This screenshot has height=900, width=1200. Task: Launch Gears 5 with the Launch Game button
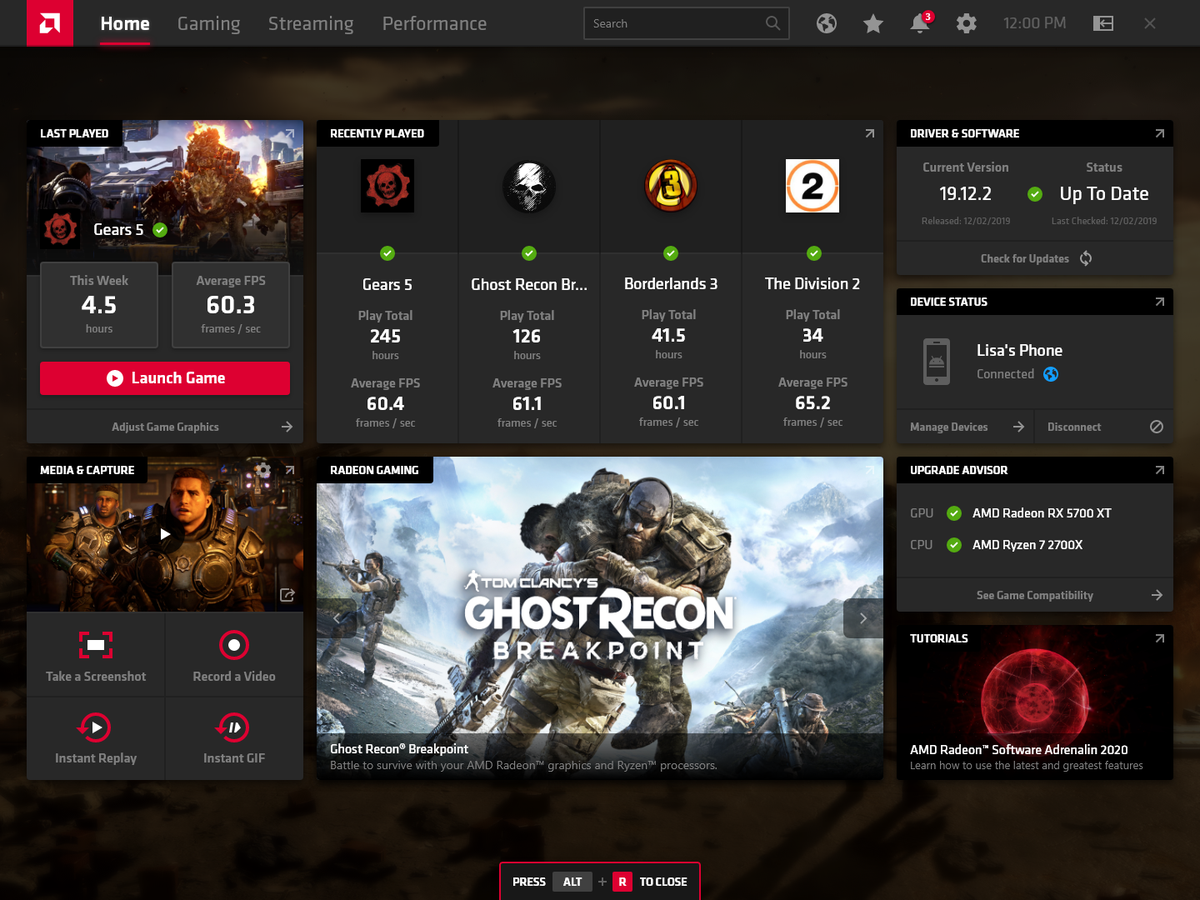pyautogui.click(x=164, y=378)
